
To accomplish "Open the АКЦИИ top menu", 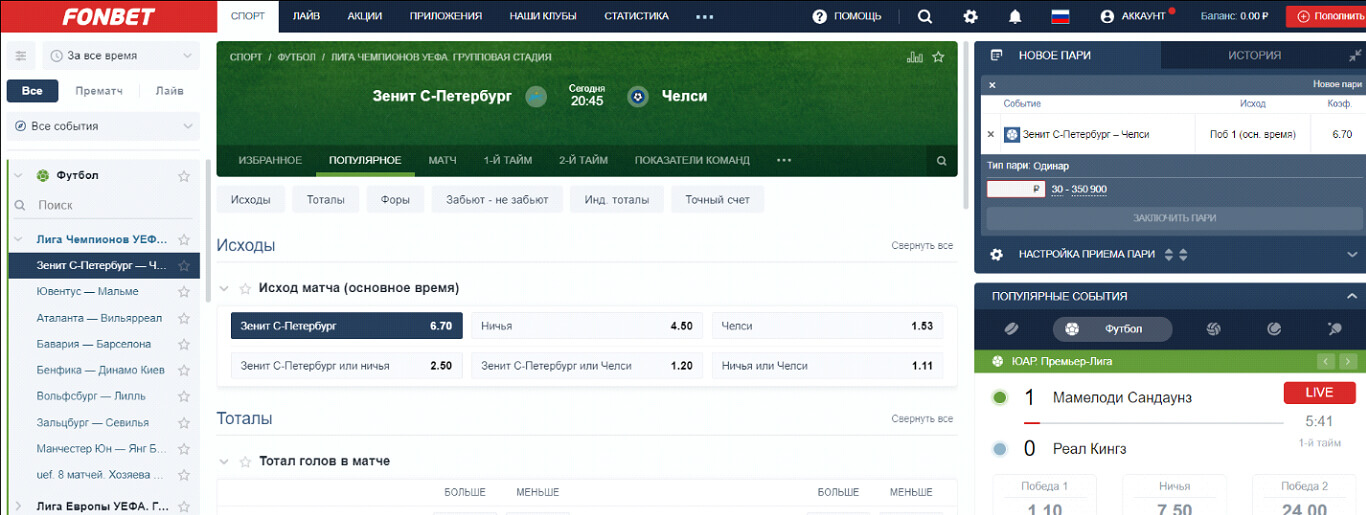I will pyautogui.click(x=364, y=16).
